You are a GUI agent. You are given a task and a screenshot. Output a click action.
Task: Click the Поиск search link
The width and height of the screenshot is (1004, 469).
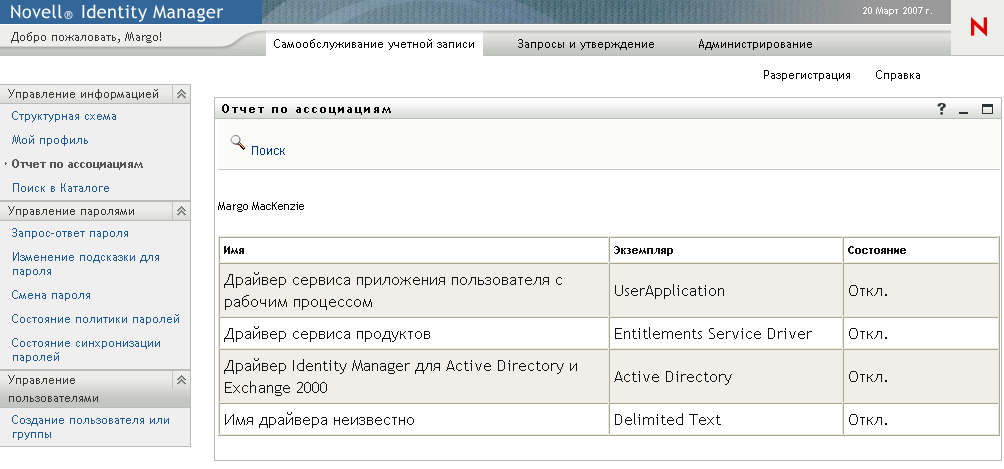[x=268, y=151]
